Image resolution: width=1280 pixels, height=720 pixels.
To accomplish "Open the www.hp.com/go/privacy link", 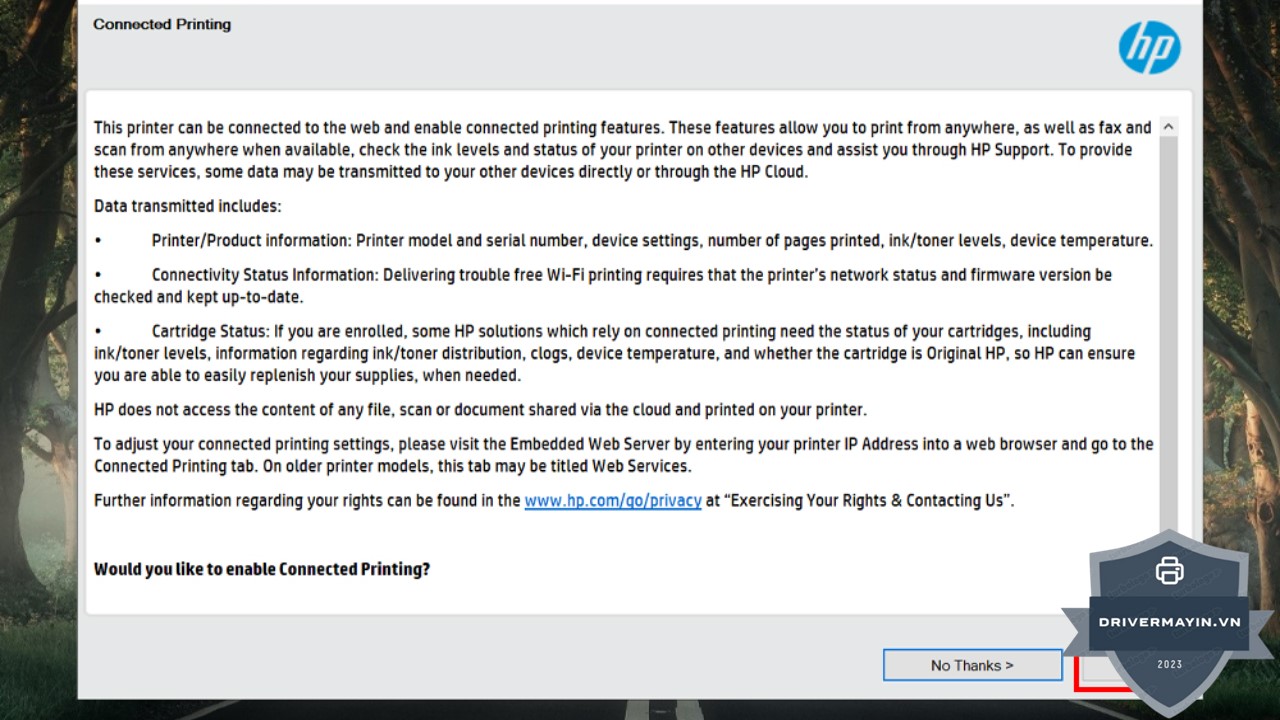I will click(612, 500).
